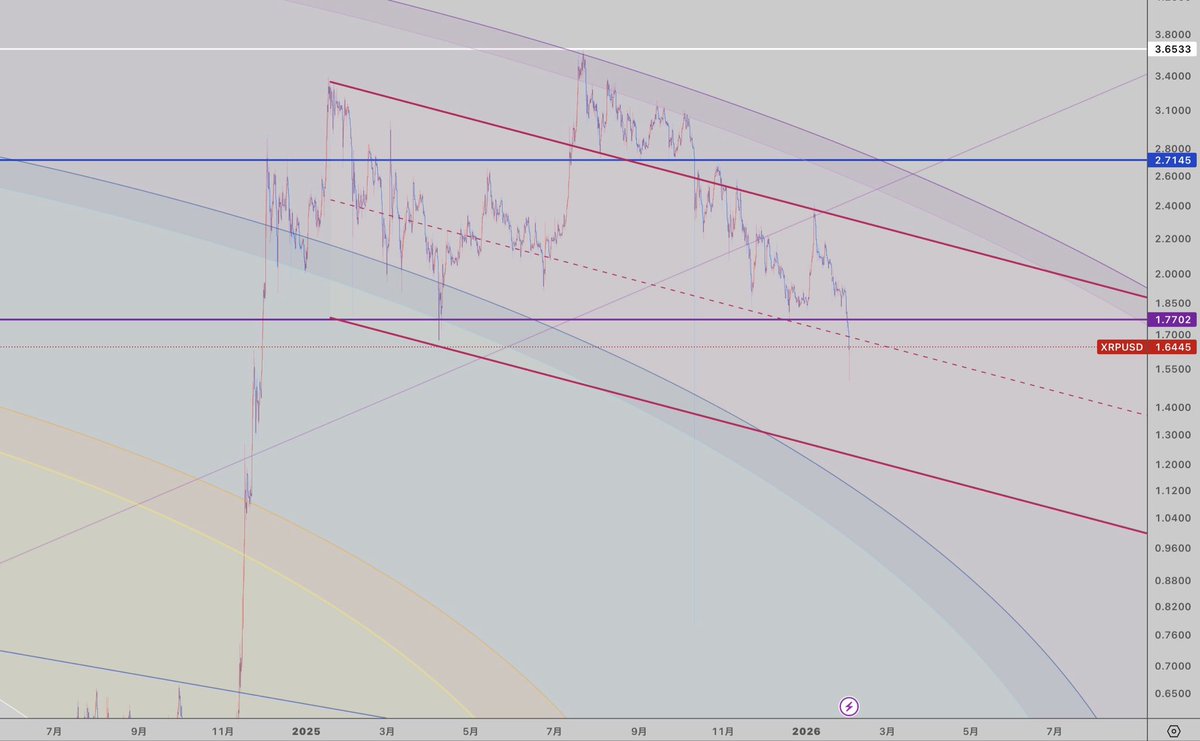This screenshot has width=1200, height=741.
Task: Click the 1.8500 price scale value
Action: coord(1171,303)
